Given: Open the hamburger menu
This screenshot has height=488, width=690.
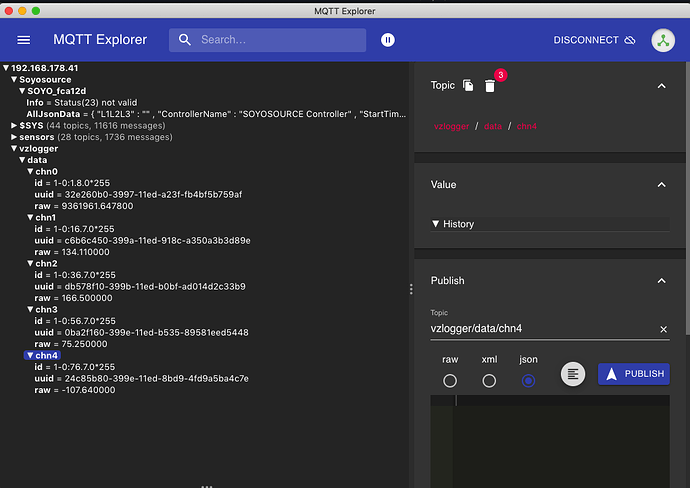Looking at the screenshot, I should coord(24,40).
